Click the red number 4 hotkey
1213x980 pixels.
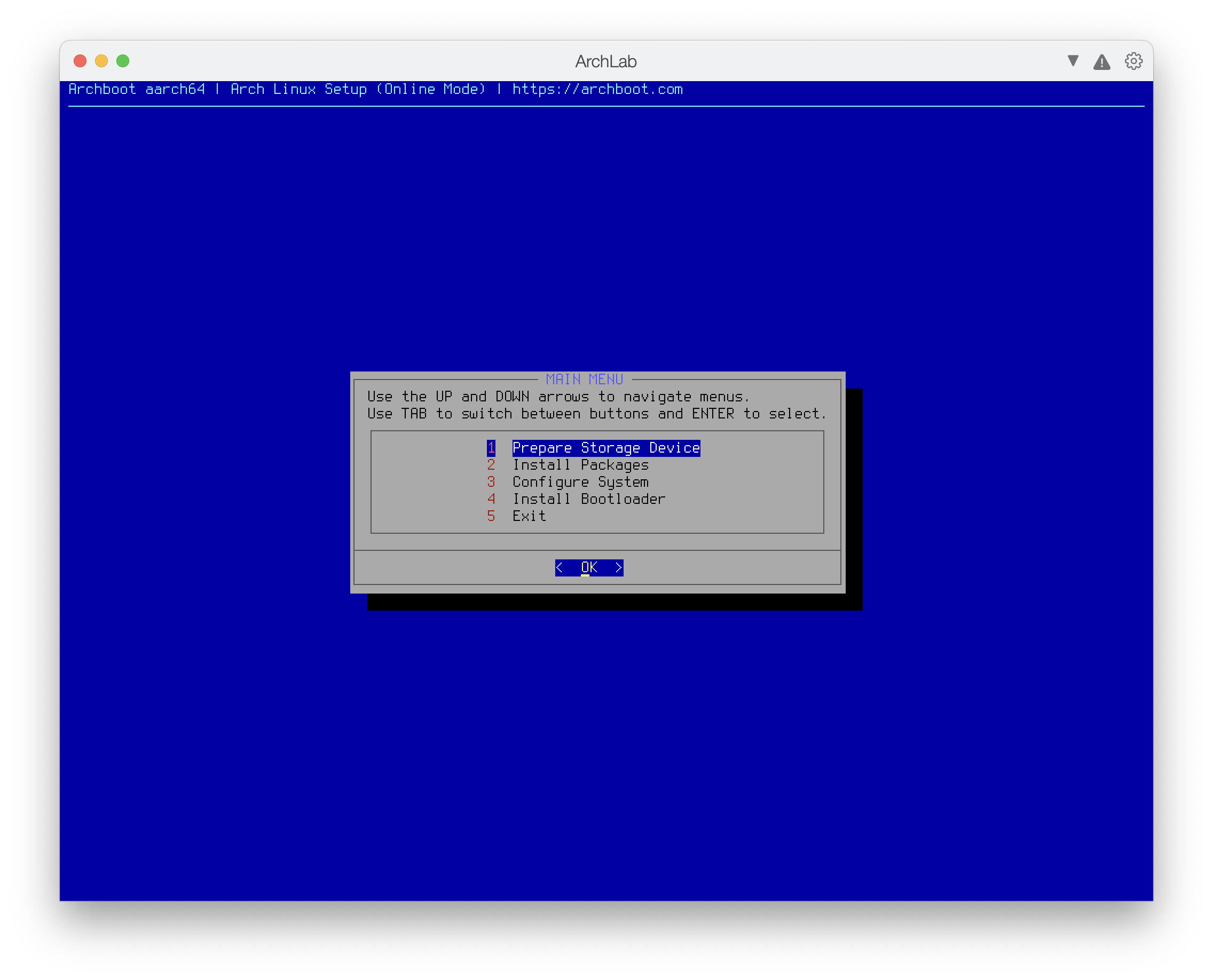point(491,499)
